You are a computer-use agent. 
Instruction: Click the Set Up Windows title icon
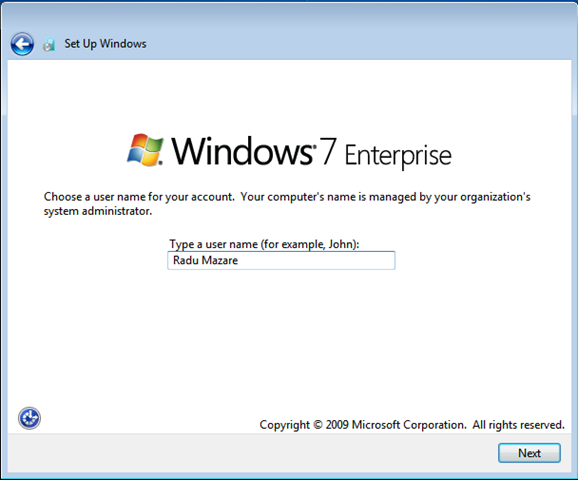point(49,45)
